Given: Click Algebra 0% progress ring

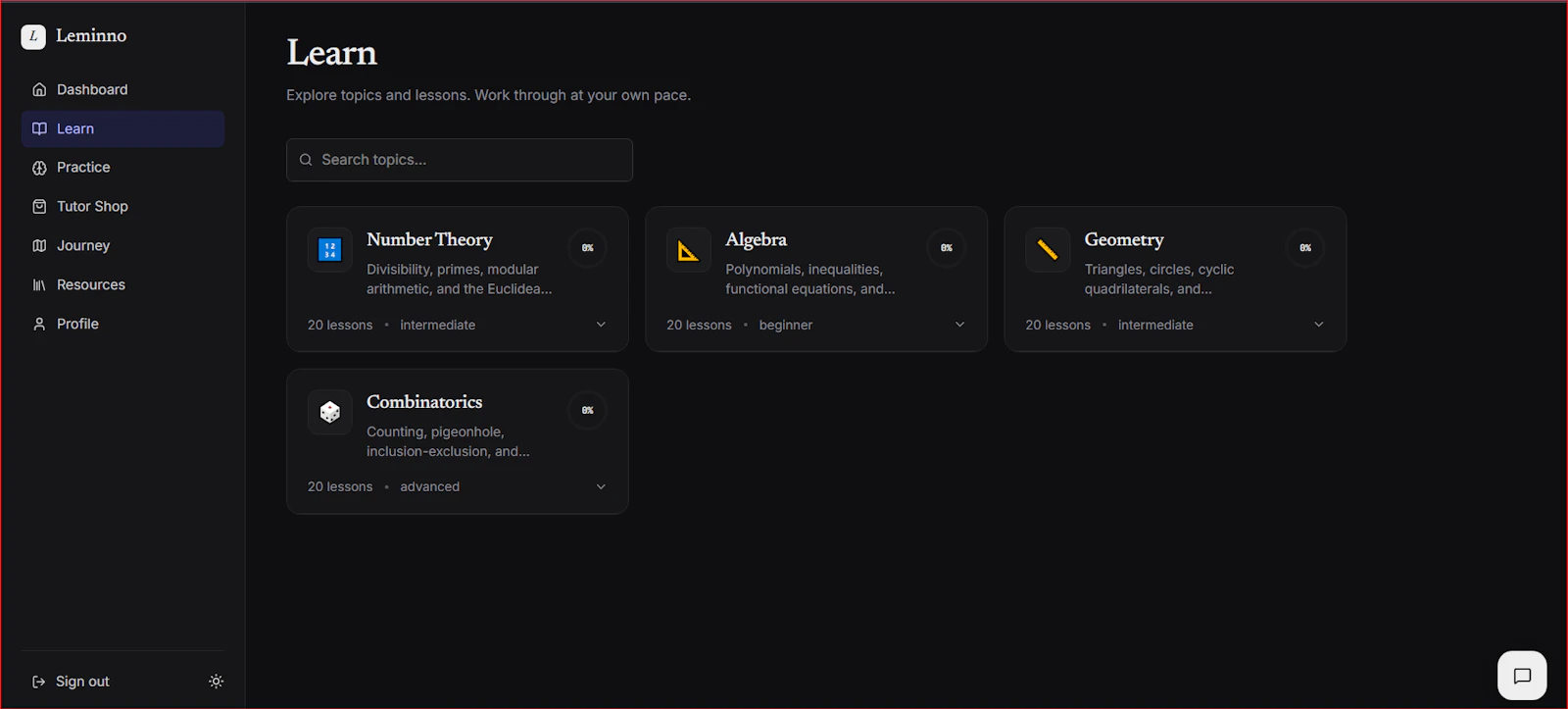Looking at the screenshot, I should pos(947,248).
